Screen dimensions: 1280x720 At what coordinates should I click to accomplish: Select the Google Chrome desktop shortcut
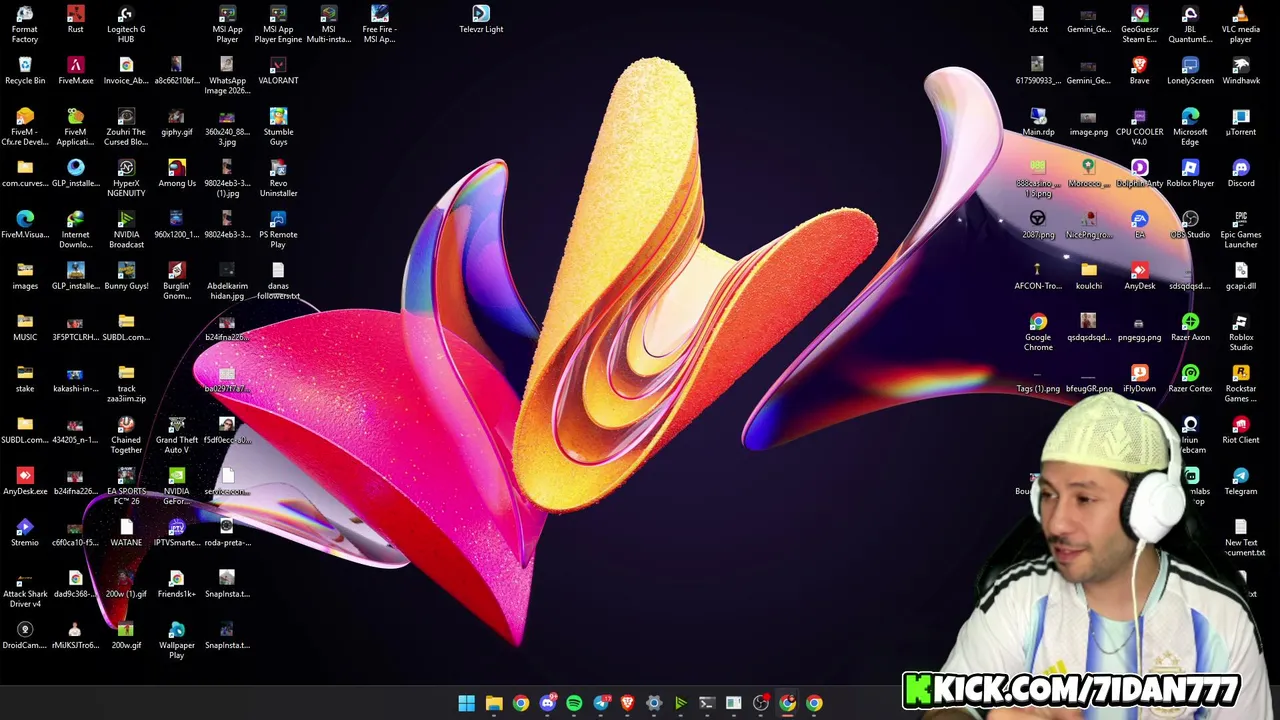1038,332
